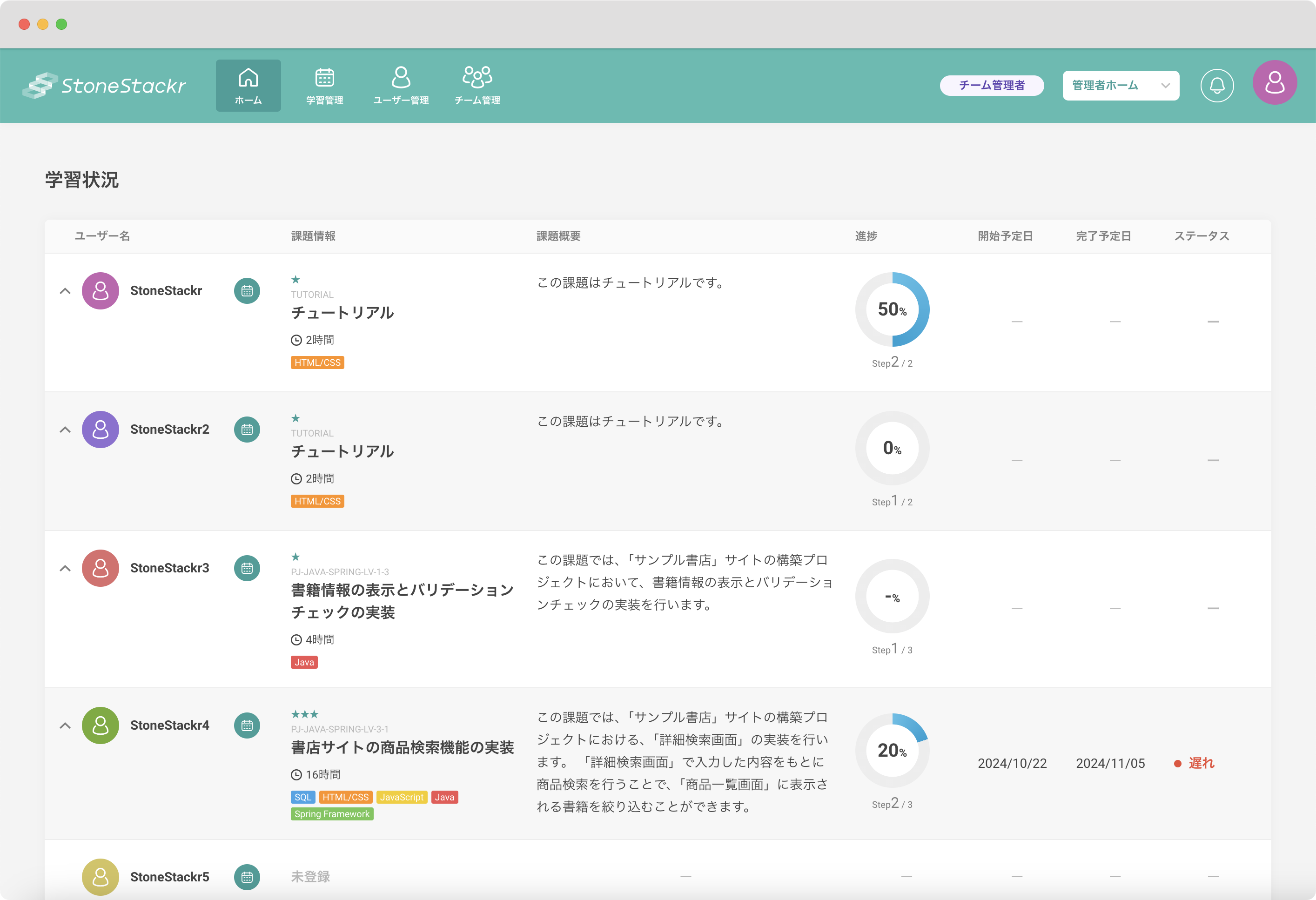
Task: Open the schedule icon beside StoneStackr5
Action: (247, 877)
